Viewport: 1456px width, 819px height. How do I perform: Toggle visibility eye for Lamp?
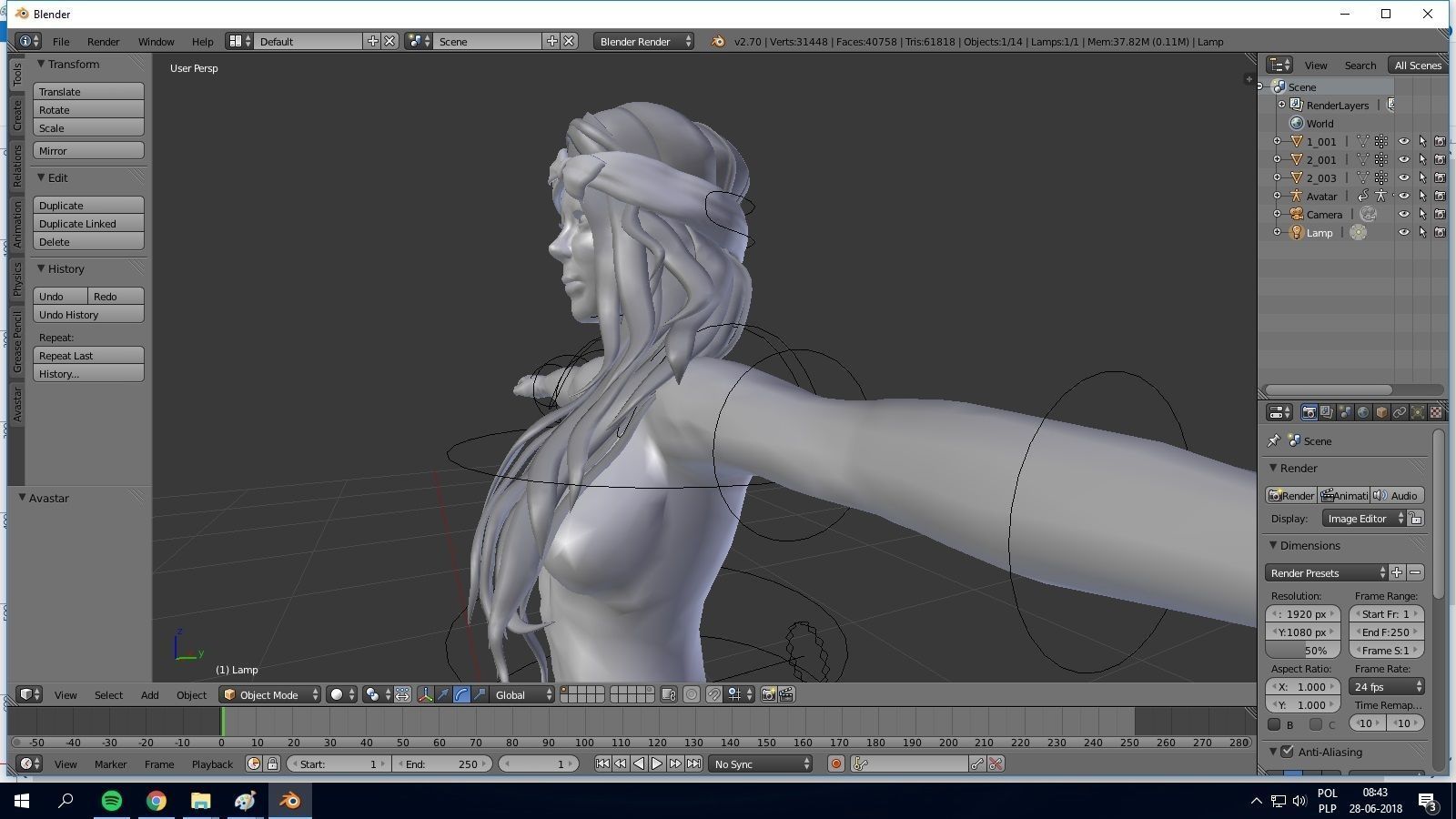(1404, 232)
